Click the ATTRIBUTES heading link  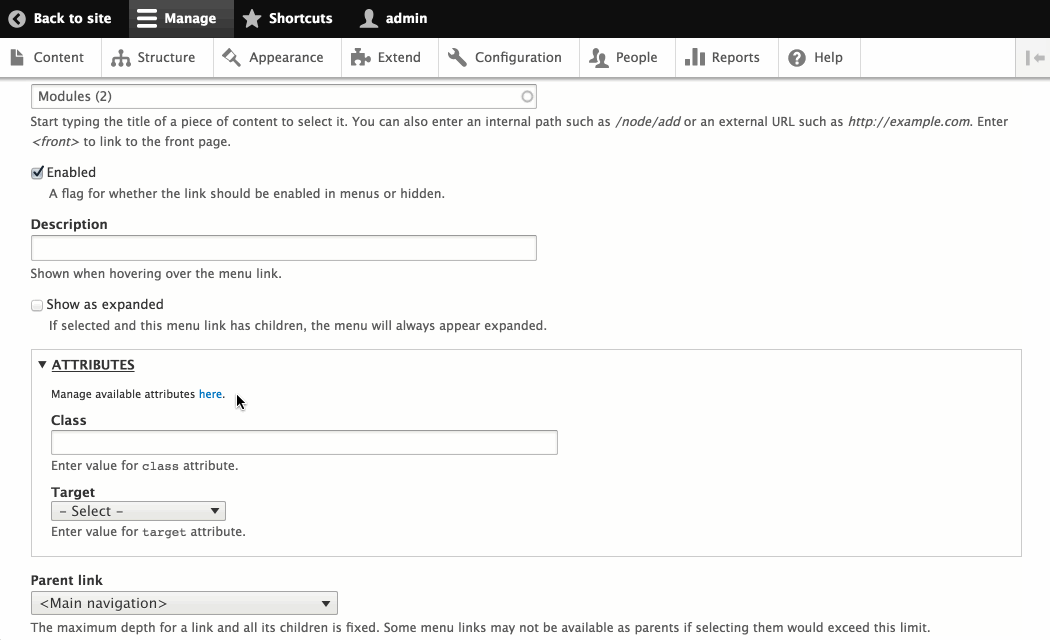coord(93,365)
